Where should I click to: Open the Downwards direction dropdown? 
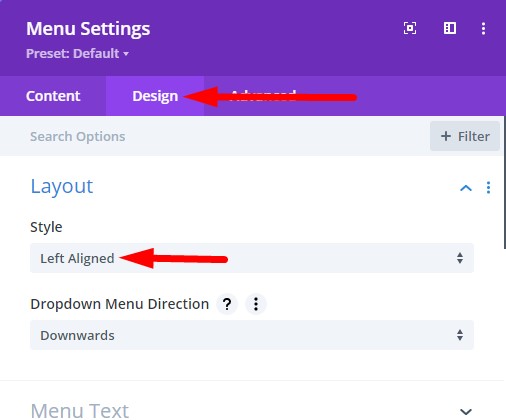tap(252, 335)
